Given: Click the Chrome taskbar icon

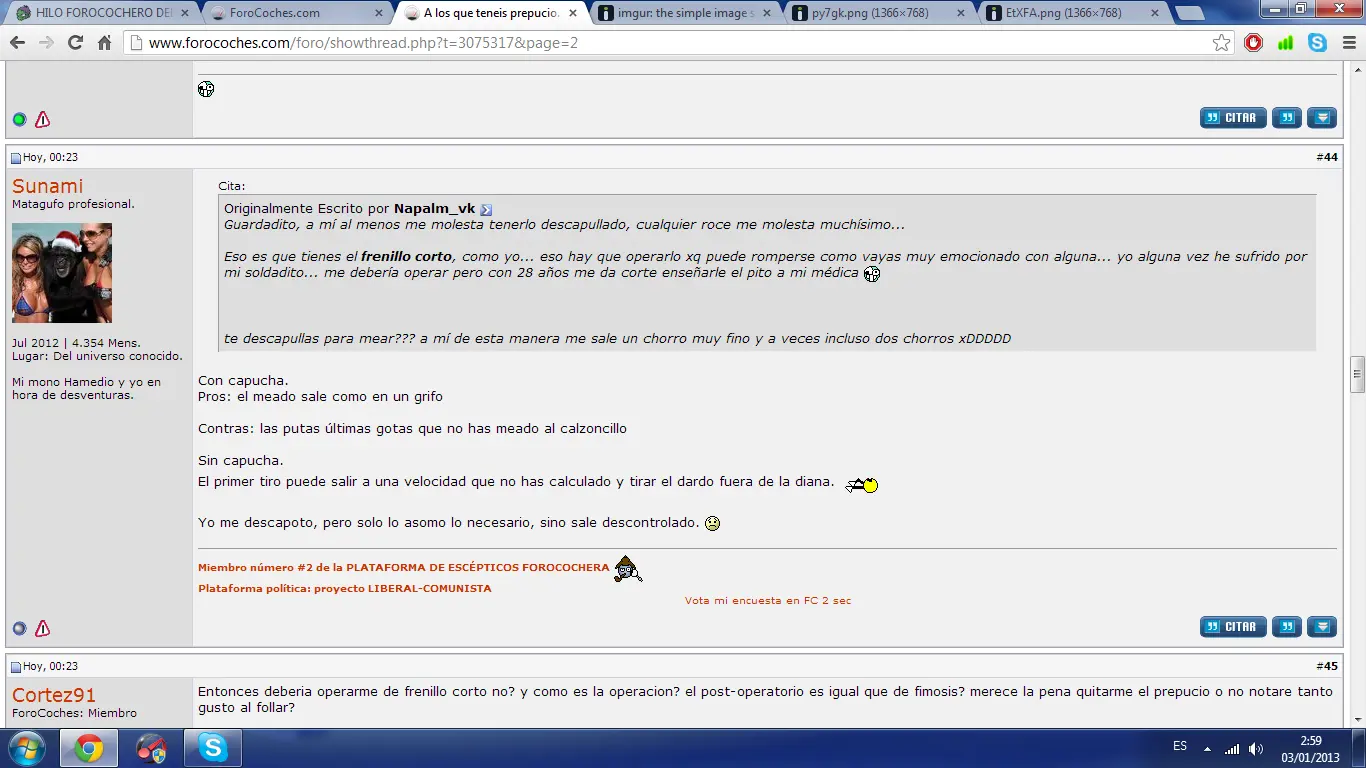Looking at the screenshot, I should coord(88,748).
